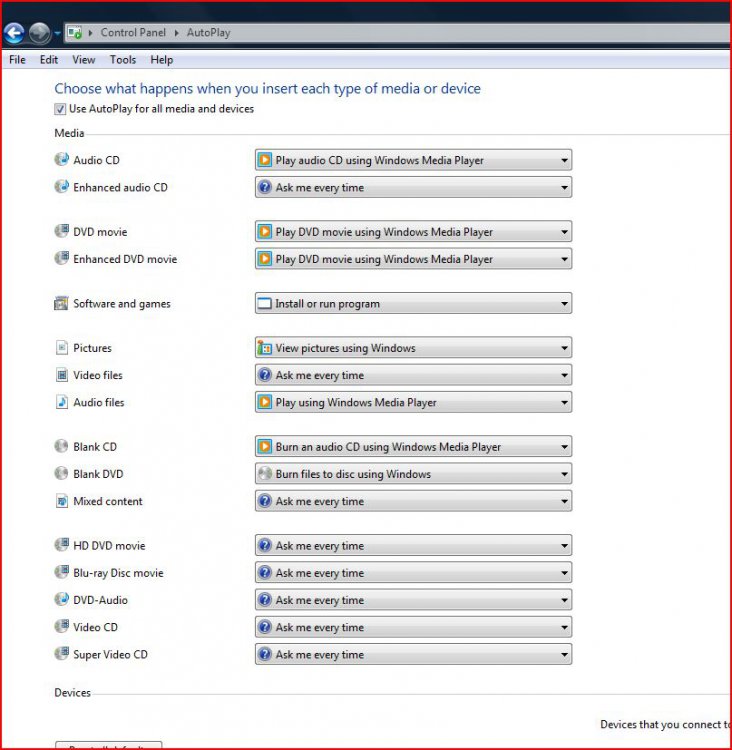732x750 pixels.
Task: Click the Enhanced audio CD icon
Action: [x=61, y=187]
